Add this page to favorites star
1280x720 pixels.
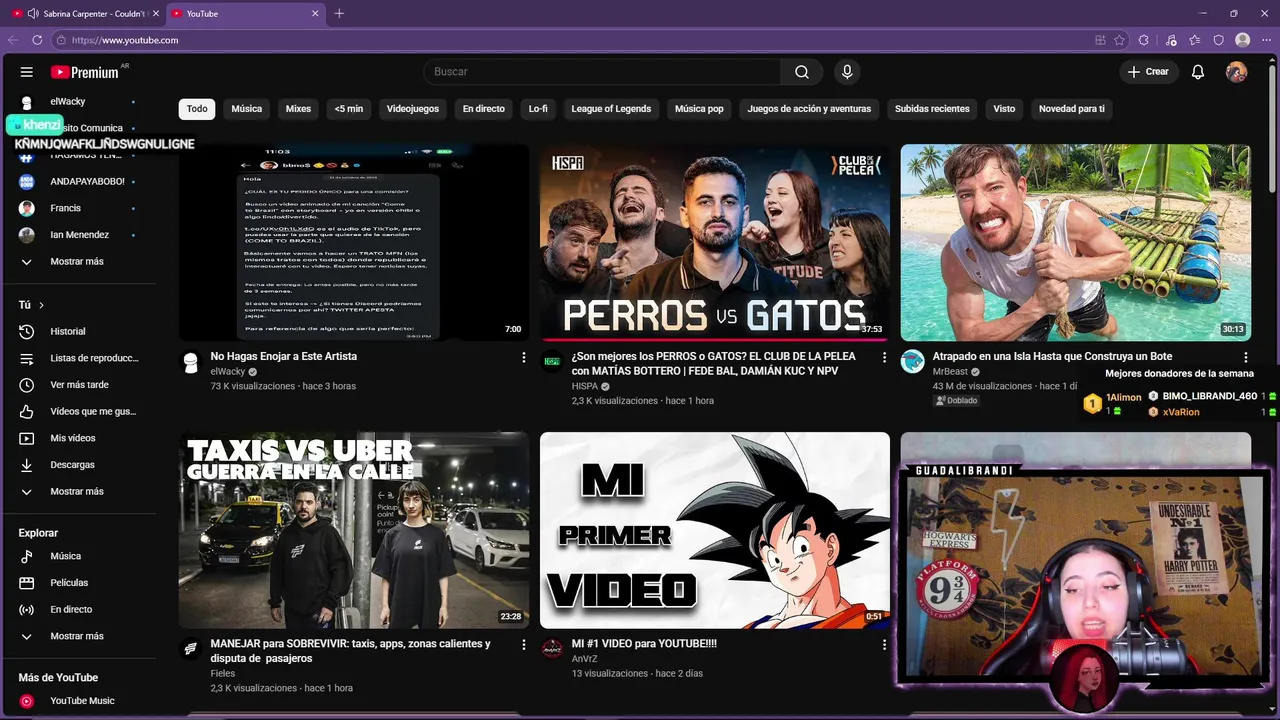point(1119,40)
